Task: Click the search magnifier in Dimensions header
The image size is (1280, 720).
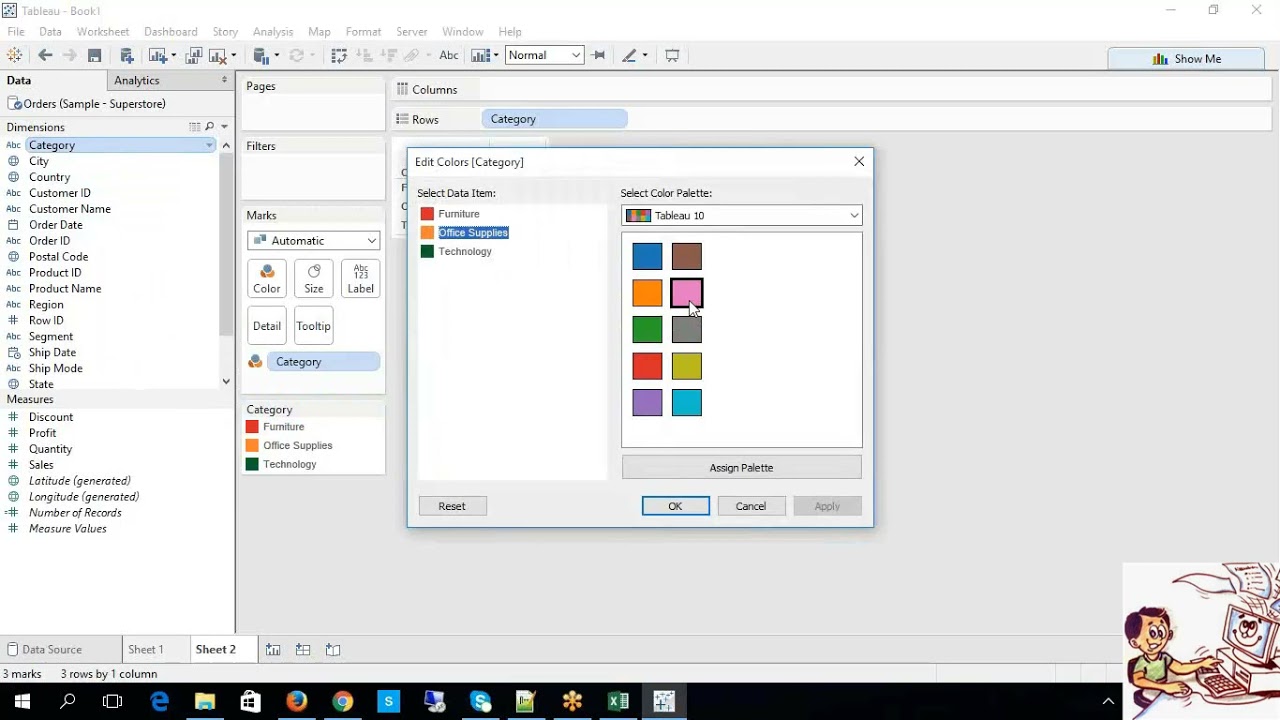Action: pos(209,127)
